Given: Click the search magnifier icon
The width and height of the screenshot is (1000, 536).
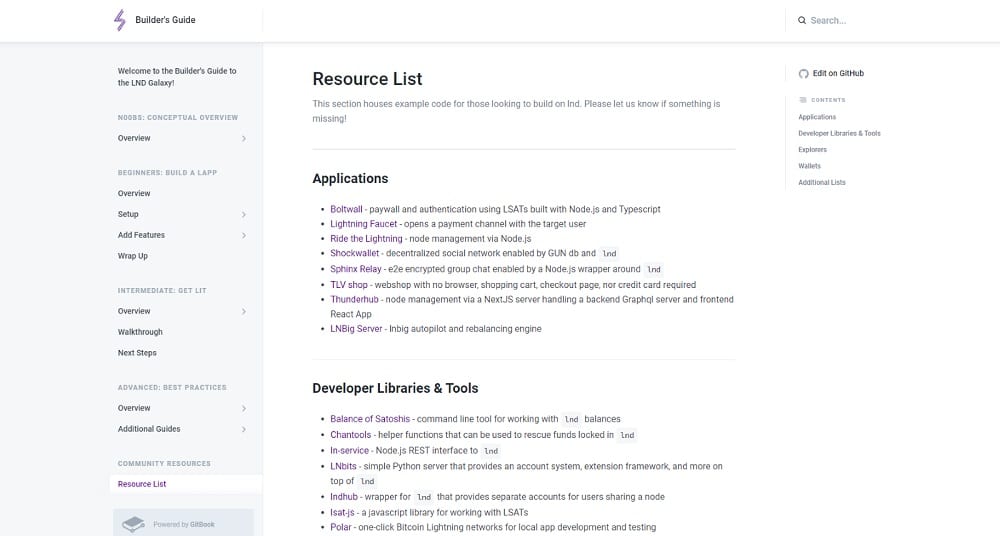Looking at the screenshot, I should 802,20.
